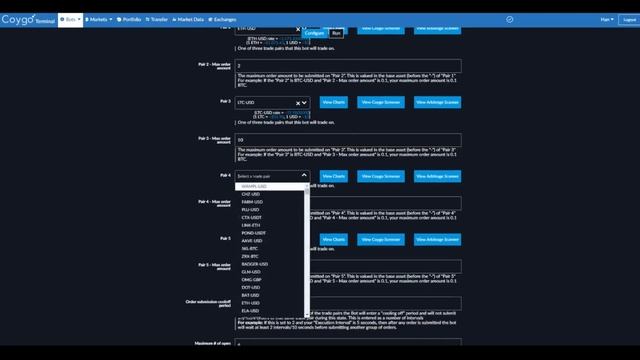Go to the Portfolio page

click(x=129, y=20)
